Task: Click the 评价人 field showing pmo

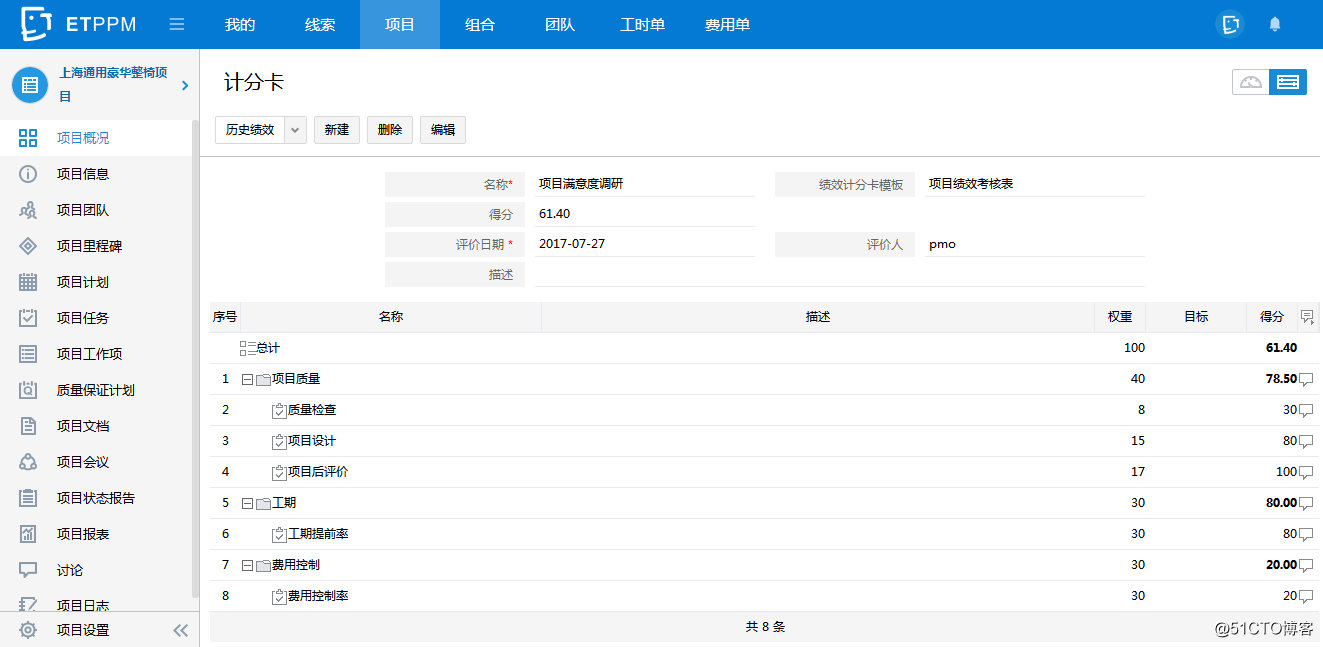Action: 1035,244
